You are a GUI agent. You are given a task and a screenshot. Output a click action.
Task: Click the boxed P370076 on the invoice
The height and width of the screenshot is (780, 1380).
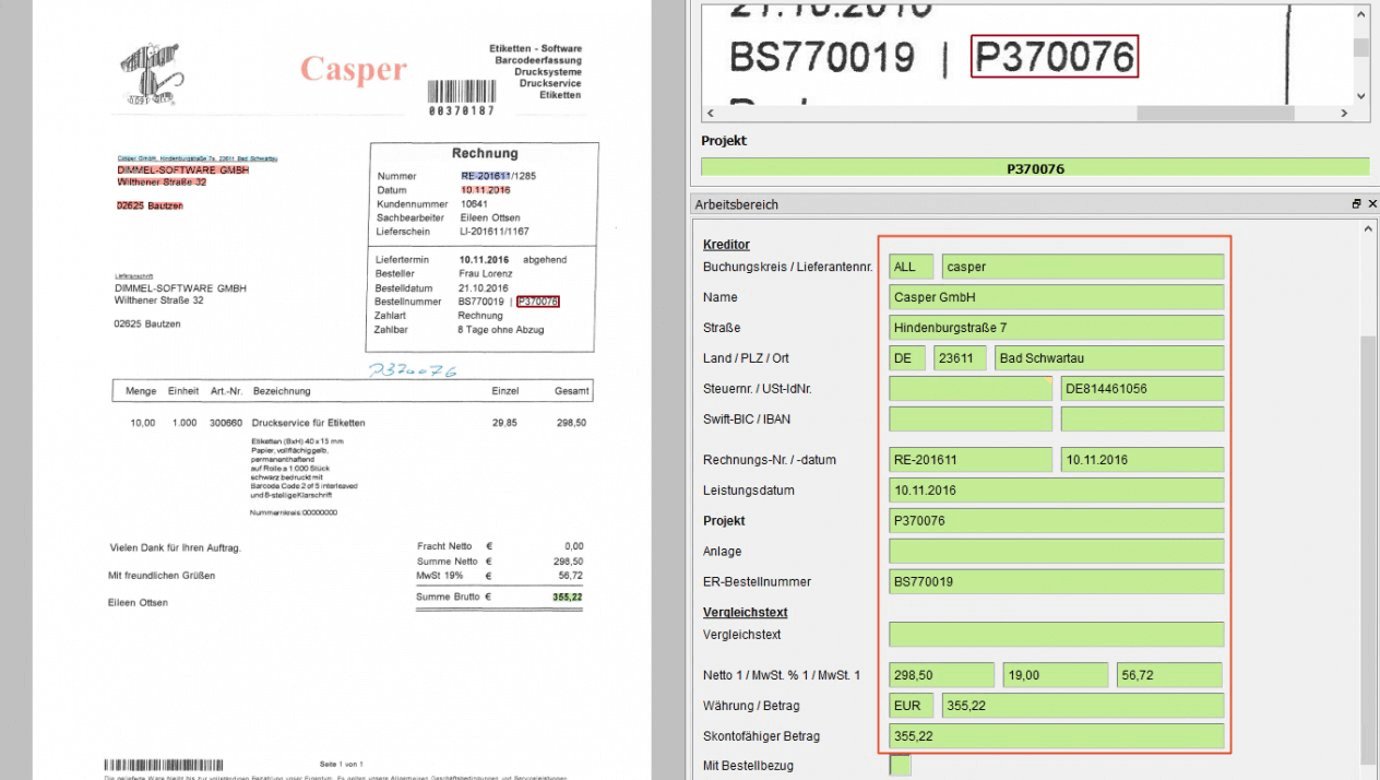[537, 301]
